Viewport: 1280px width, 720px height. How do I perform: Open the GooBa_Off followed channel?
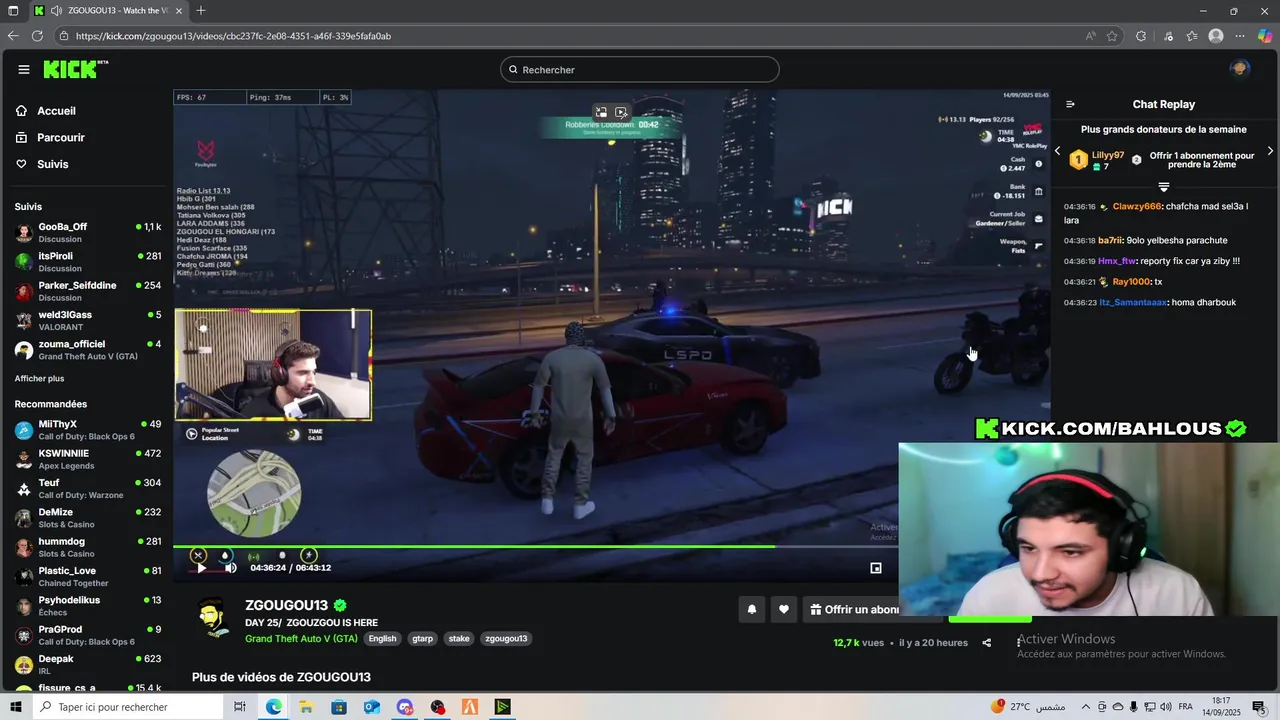[x=87, y=233]
